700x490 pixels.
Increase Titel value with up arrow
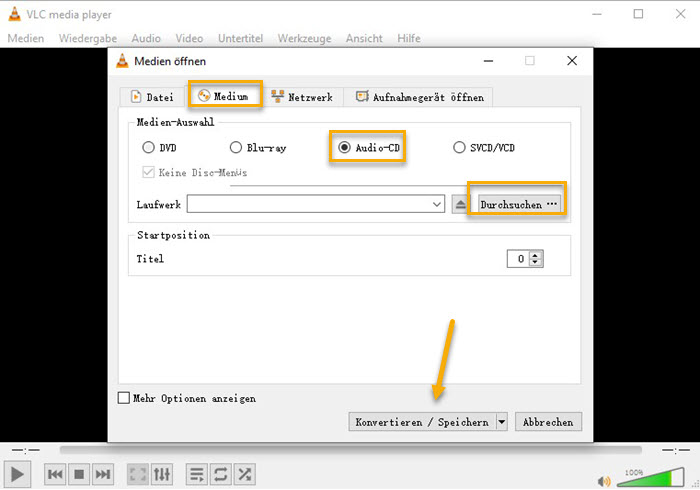tap(535, 255)
